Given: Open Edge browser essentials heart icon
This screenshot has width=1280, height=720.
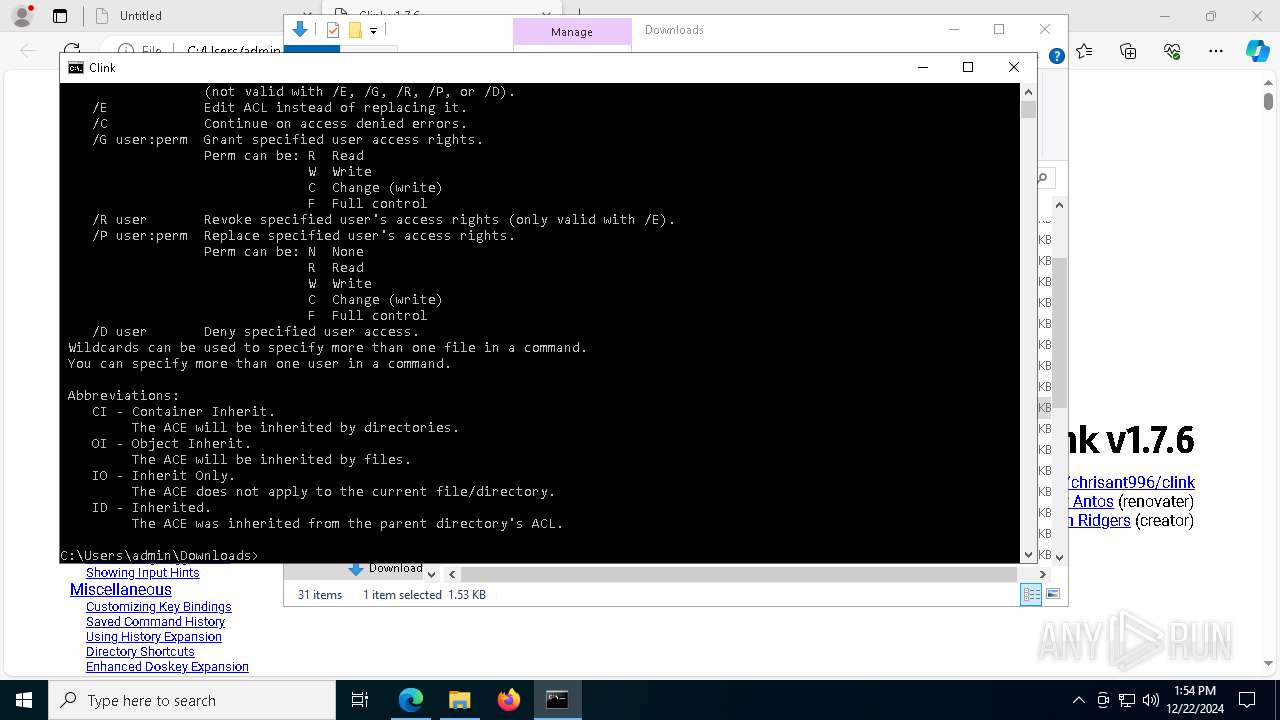Looking at the screenshot, I should 1172,51.
